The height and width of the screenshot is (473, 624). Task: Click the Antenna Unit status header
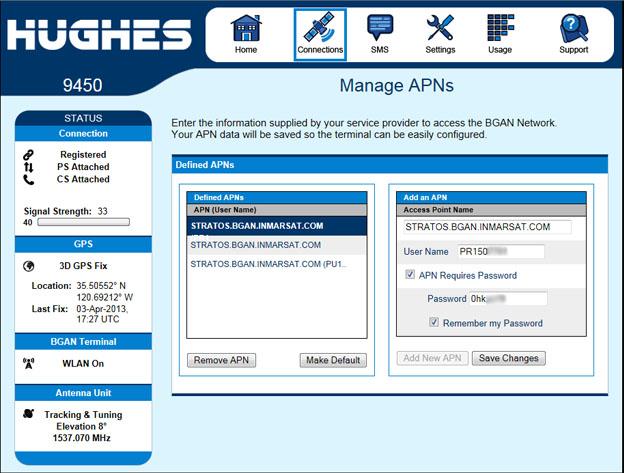(83, 393)
